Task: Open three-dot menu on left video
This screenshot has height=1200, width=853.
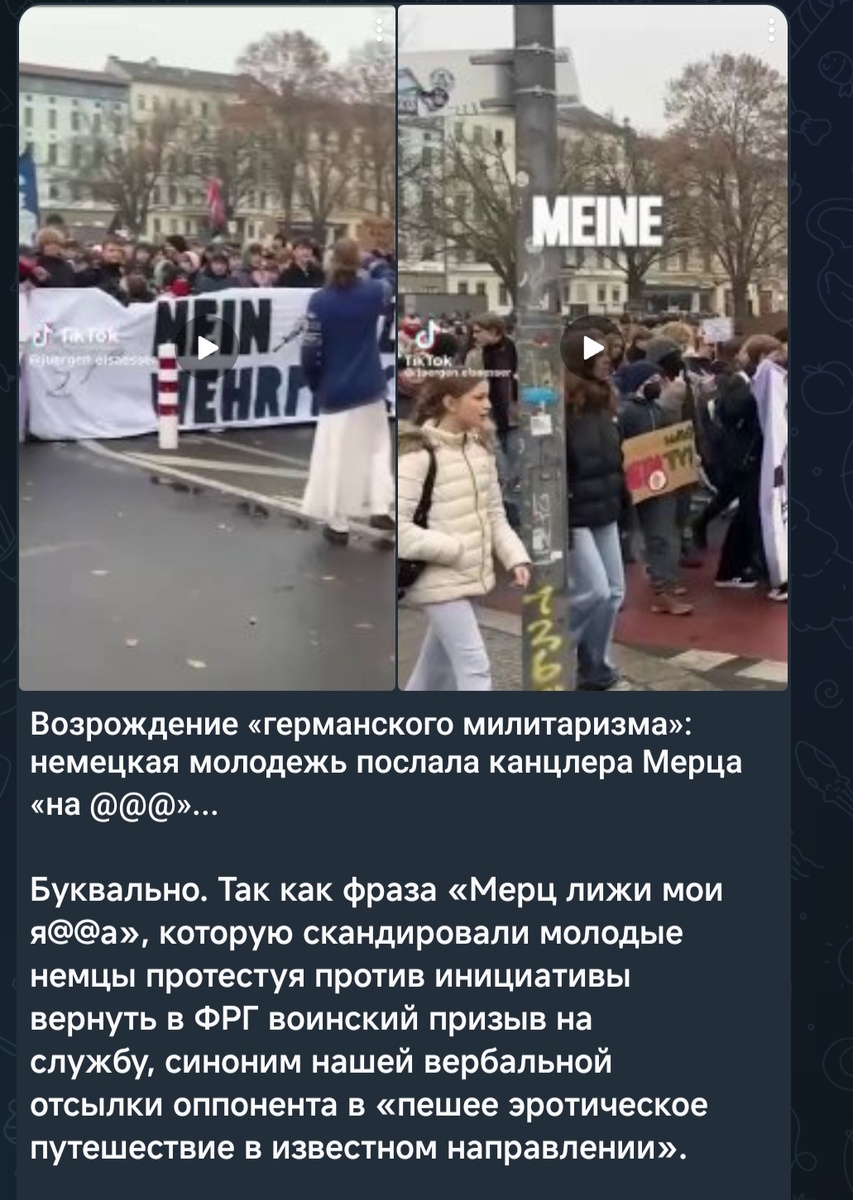Action: click(x=378, y=29)
